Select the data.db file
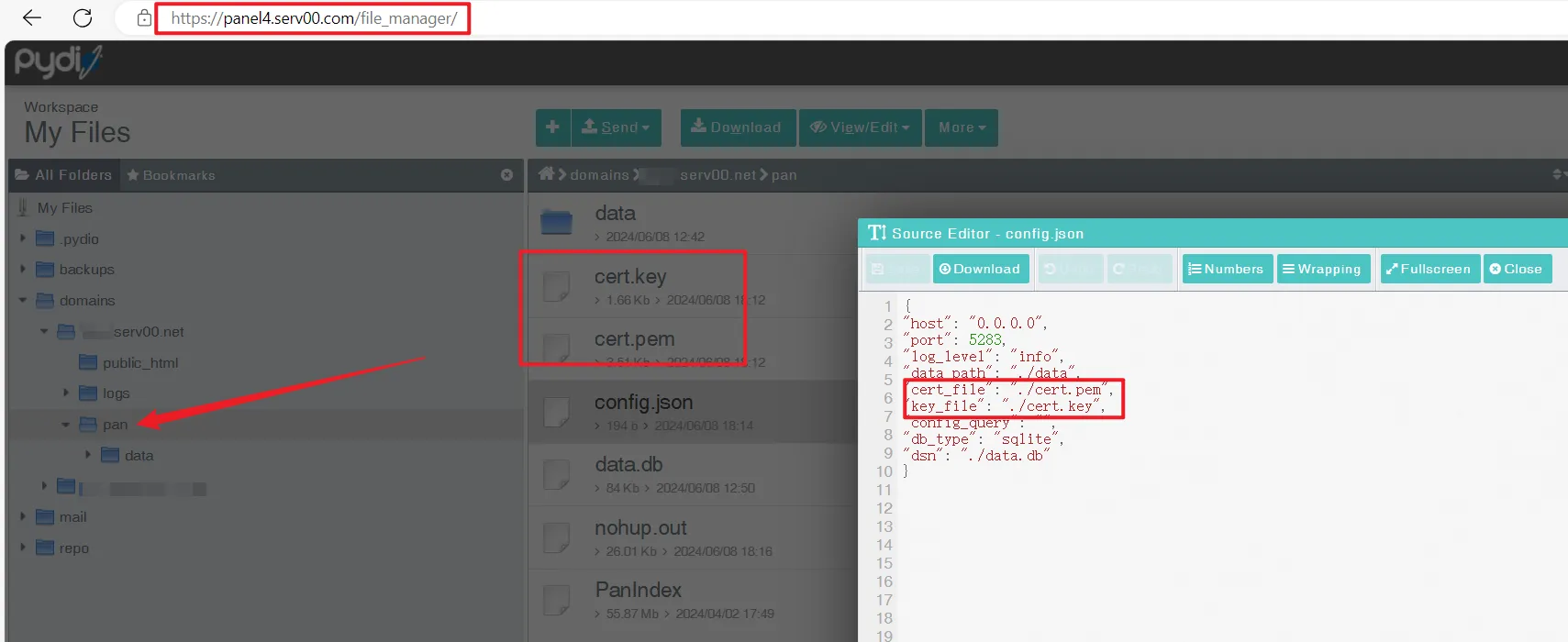The height and width of the screenshot is (642, 1568). pos(693,474)
